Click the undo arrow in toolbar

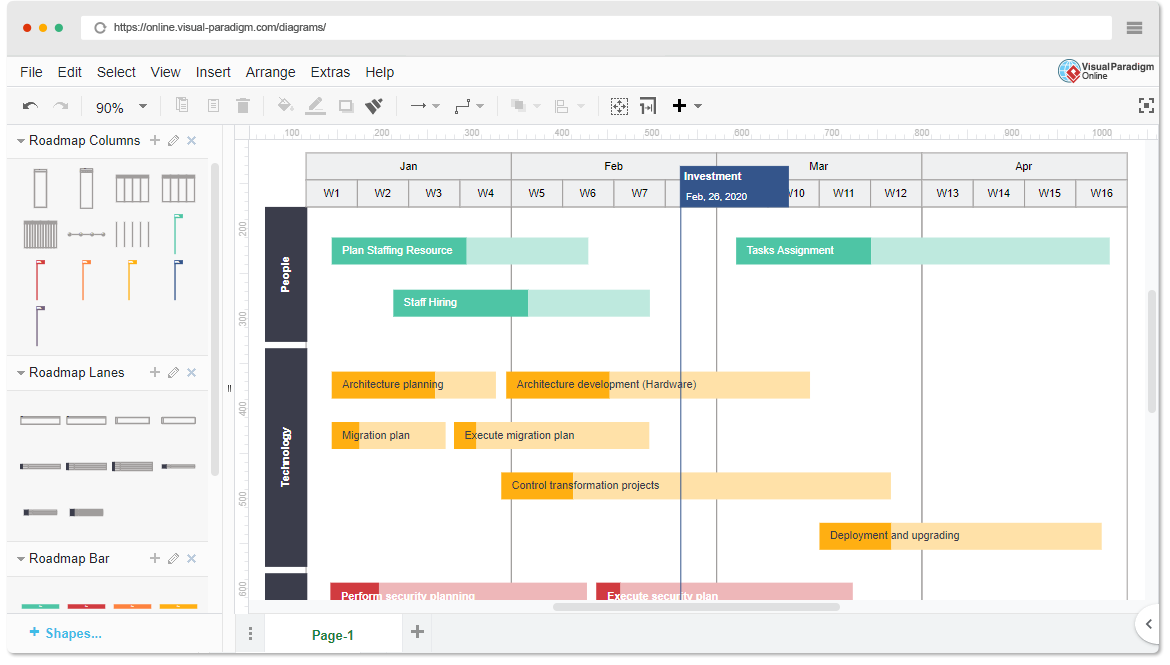[30, 106]
